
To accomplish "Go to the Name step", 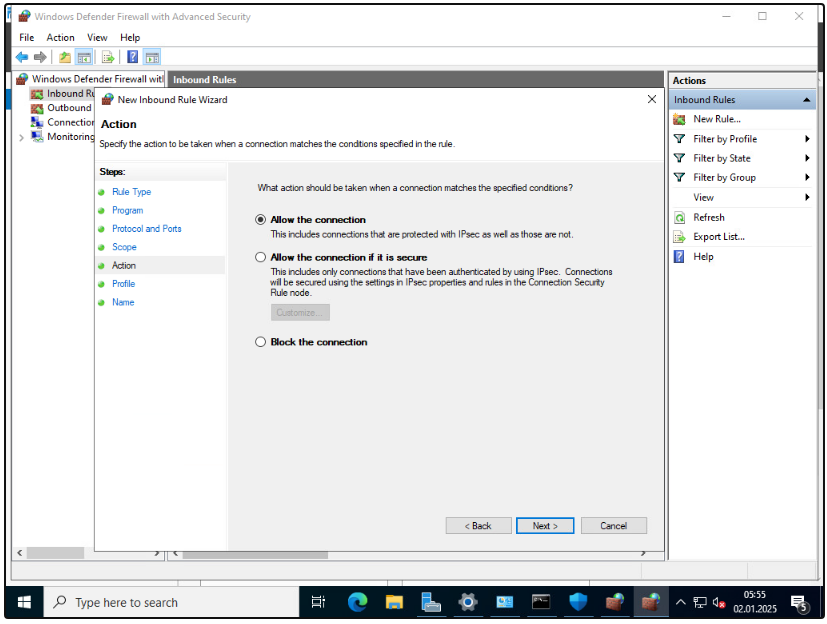I will (x=123, y=302).
